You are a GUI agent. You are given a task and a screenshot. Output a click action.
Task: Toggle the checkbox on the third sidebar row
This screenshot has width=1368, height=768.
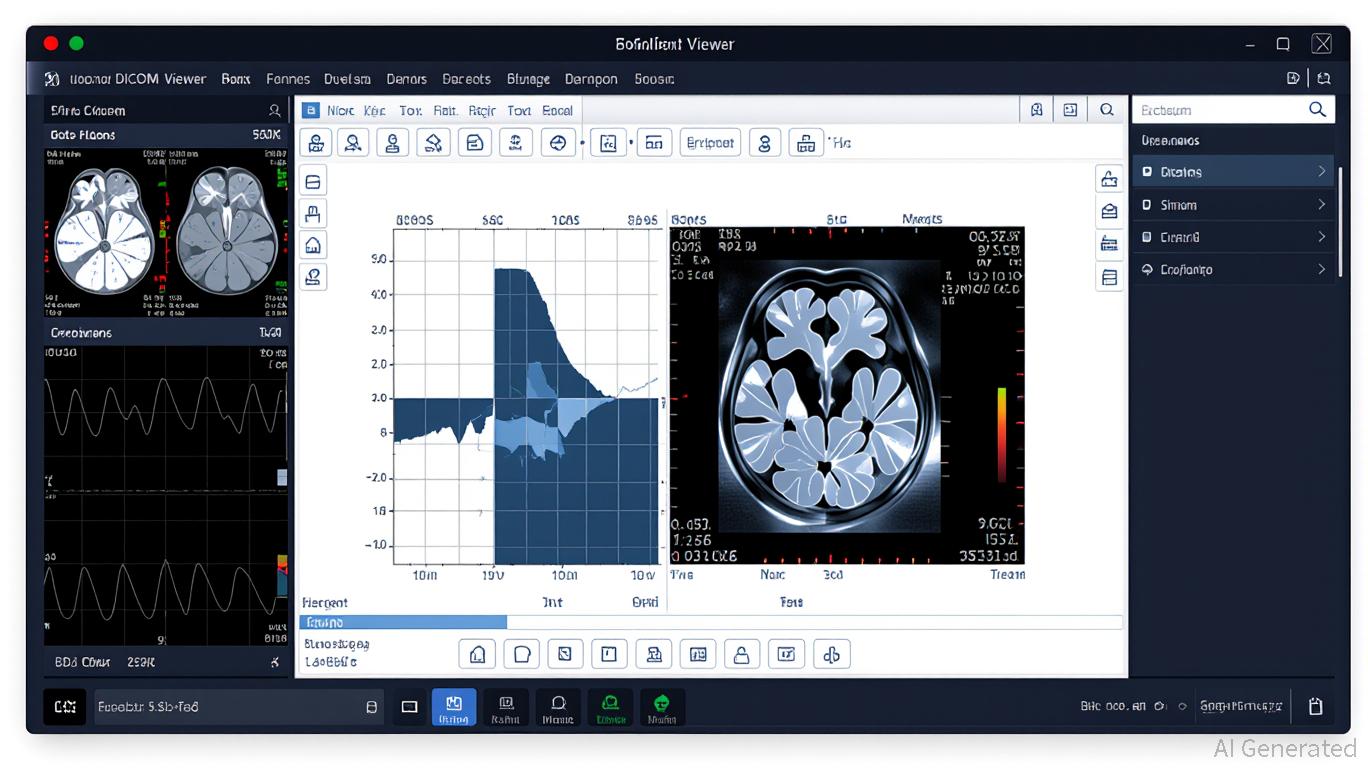pos(1147,238)
